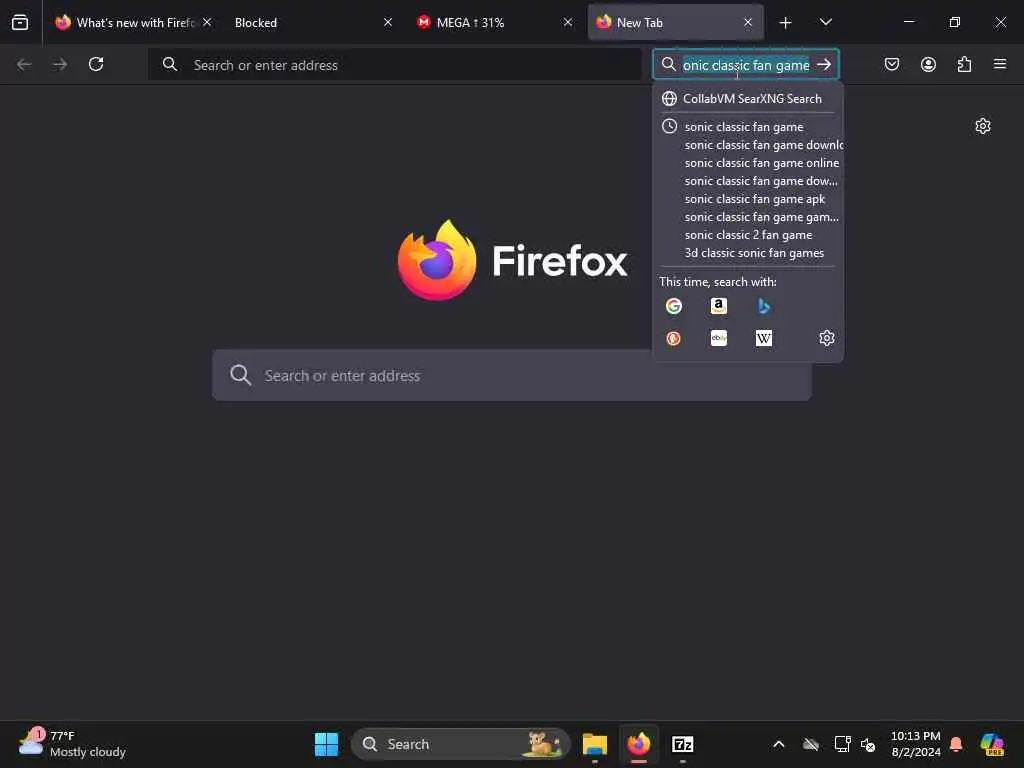Go back one page

24,64
